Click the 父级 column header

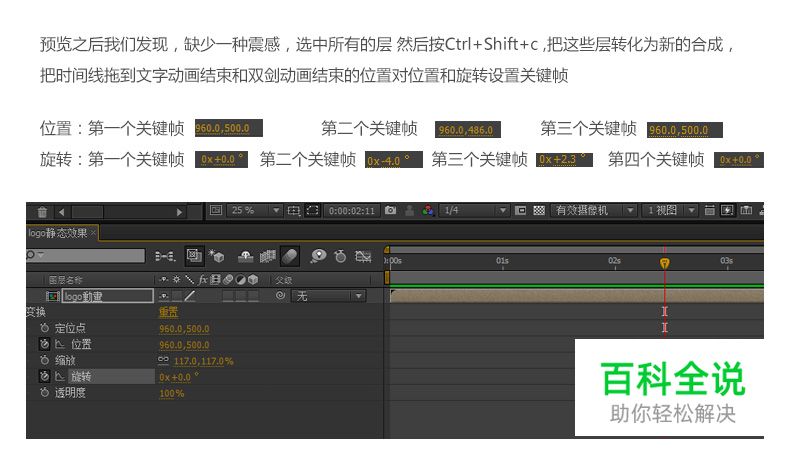coord(284,280)
